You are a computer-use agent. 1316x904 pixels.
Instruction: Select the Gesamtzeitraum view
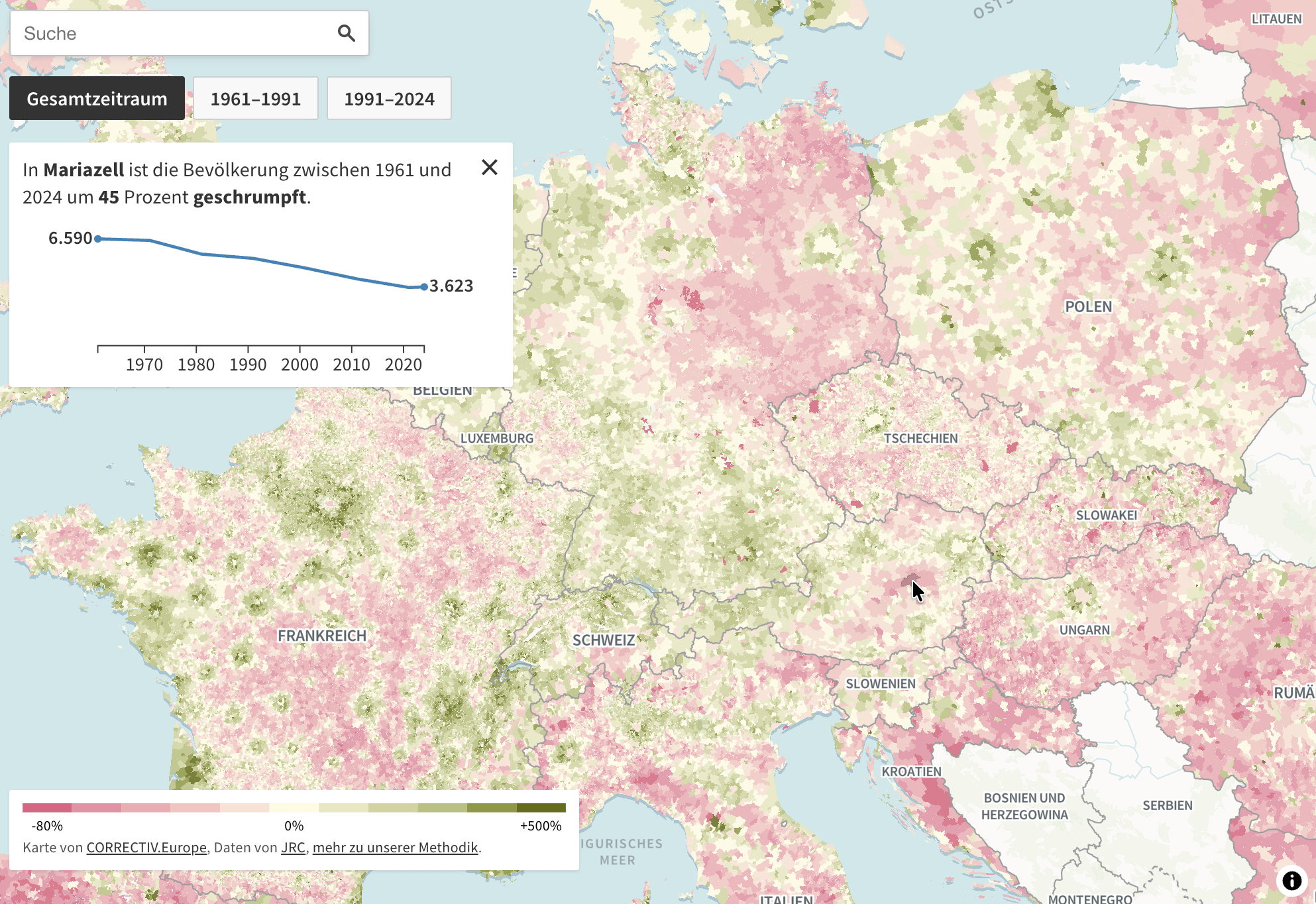click(97, 98)
